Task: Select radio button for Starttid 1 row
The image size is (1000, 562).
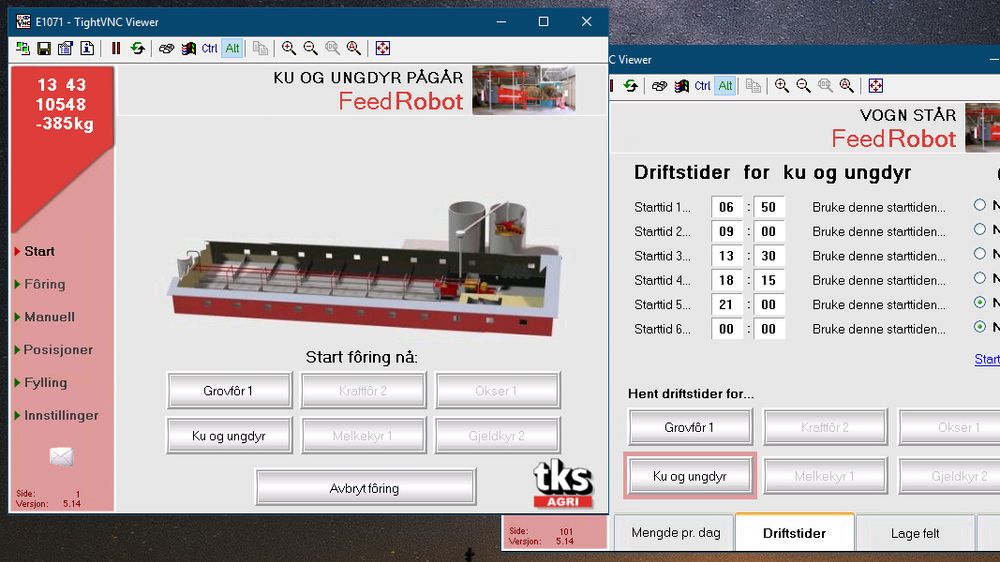Action: [980, 205]
